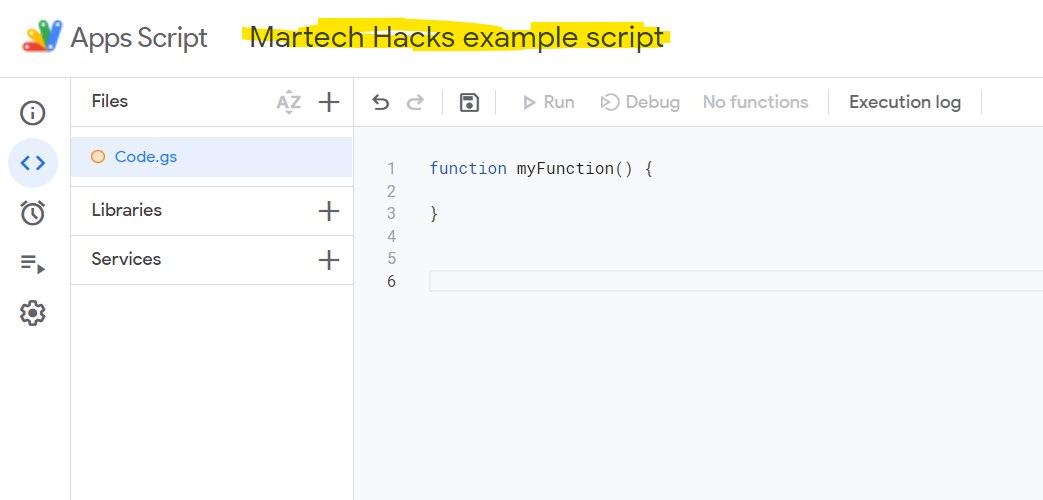Click the function keyword on line 1
The height and width of the screenshot is (500, 1043).
(x=468, y=169)
